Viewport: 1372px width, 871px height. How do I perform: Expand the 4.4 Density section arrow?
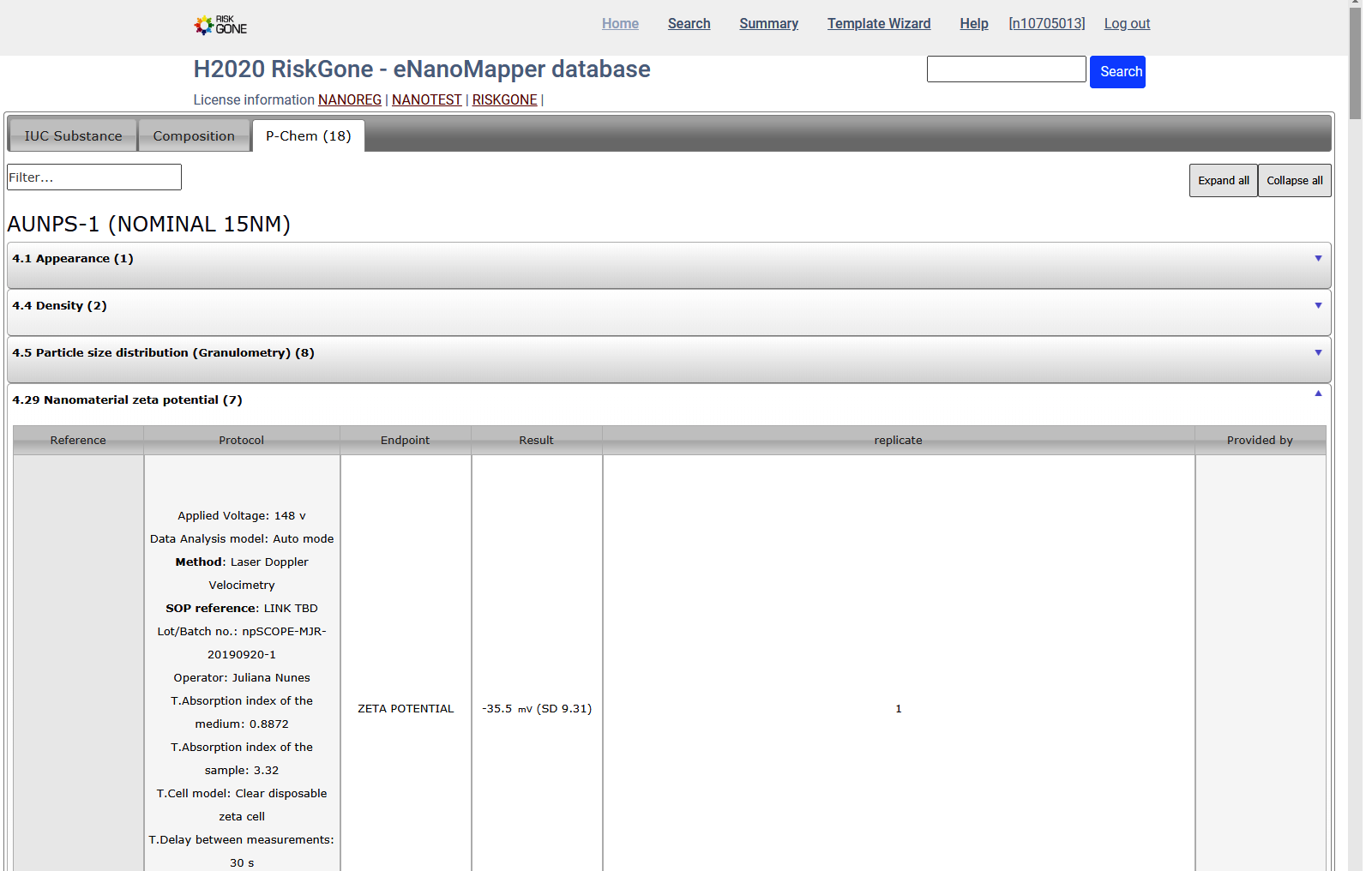[x=1318, y=305]
